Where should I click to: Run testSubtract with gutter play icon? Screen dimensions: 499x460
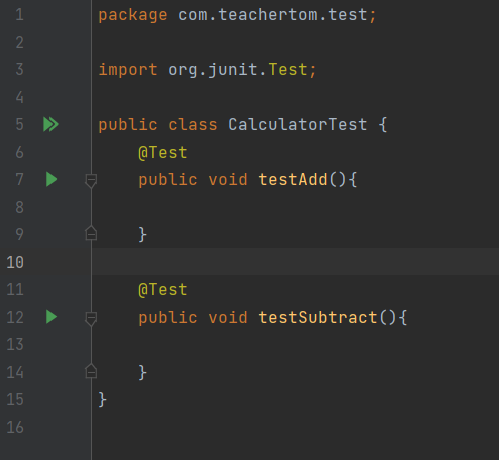(51, 317)
